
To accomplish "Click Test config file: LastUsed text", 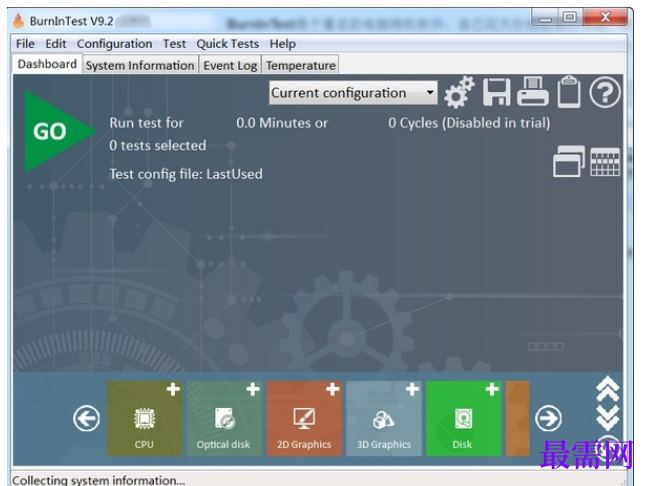I will tap(186, 174).
